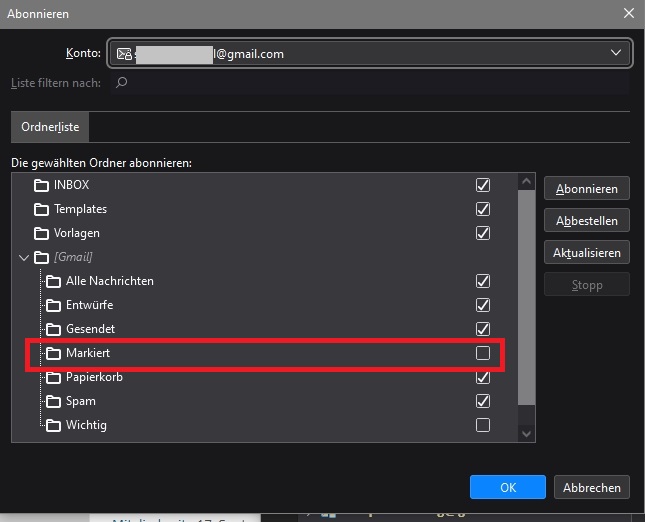The width and height of the screenshot is (645, 522).
Task: Open the Konto account dropdown
Action: tap(369, 53)
